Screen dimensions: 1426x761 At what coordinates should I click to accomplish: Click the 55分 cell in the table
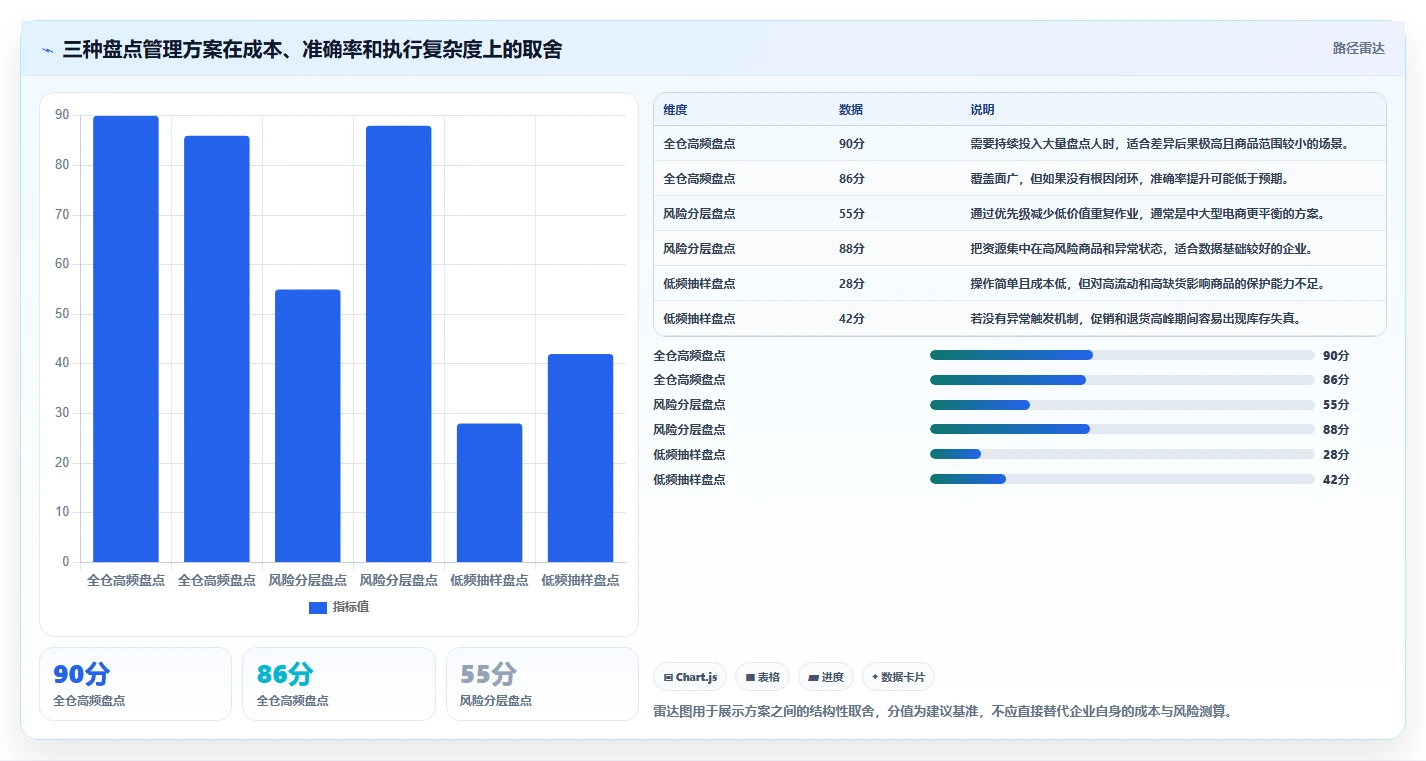[x=852, y=214]
